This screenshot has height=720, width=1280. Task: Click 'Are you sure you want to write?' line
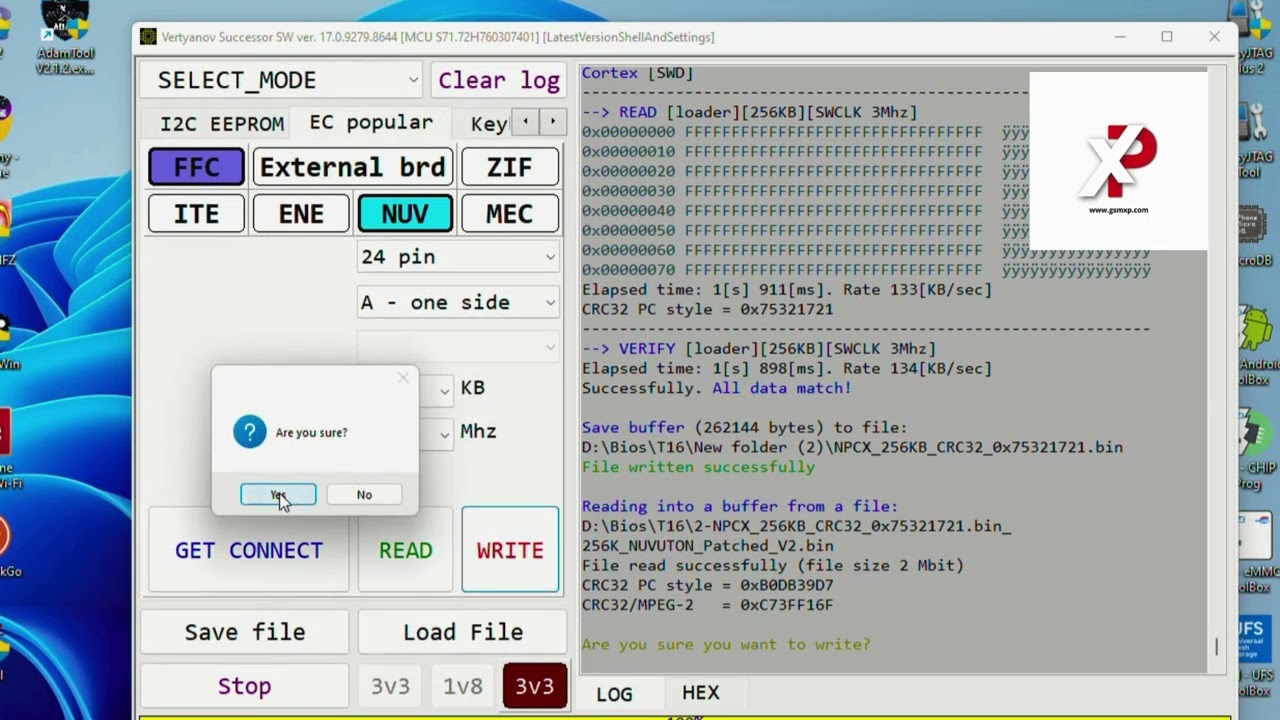coord(726,644)
